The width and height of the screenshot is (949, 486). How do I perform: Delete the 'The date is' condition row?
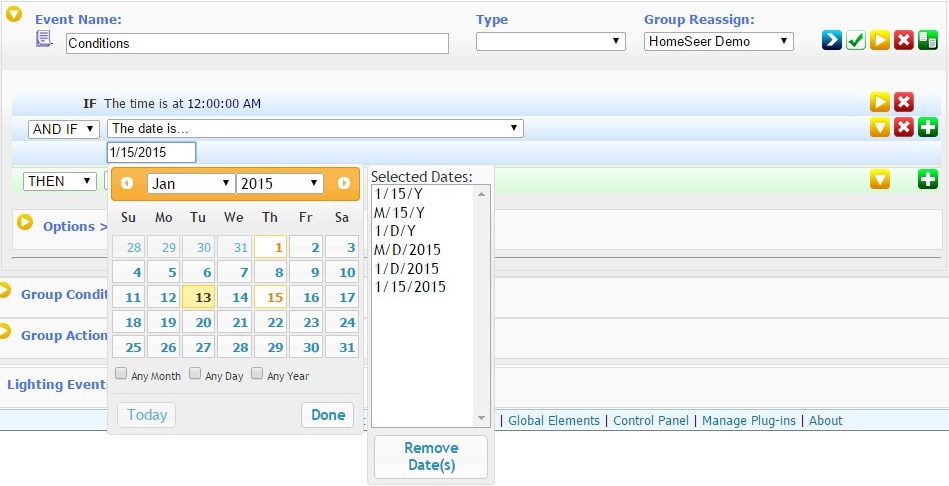(903, 128)
